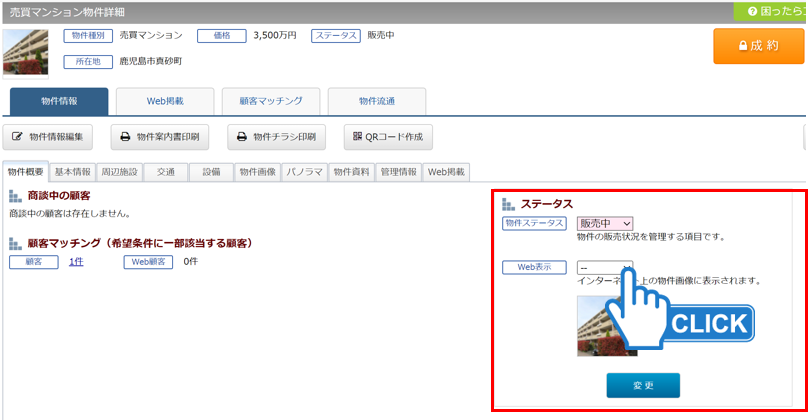
Task: Click the 売買マンション property type value
Action: 151,36
